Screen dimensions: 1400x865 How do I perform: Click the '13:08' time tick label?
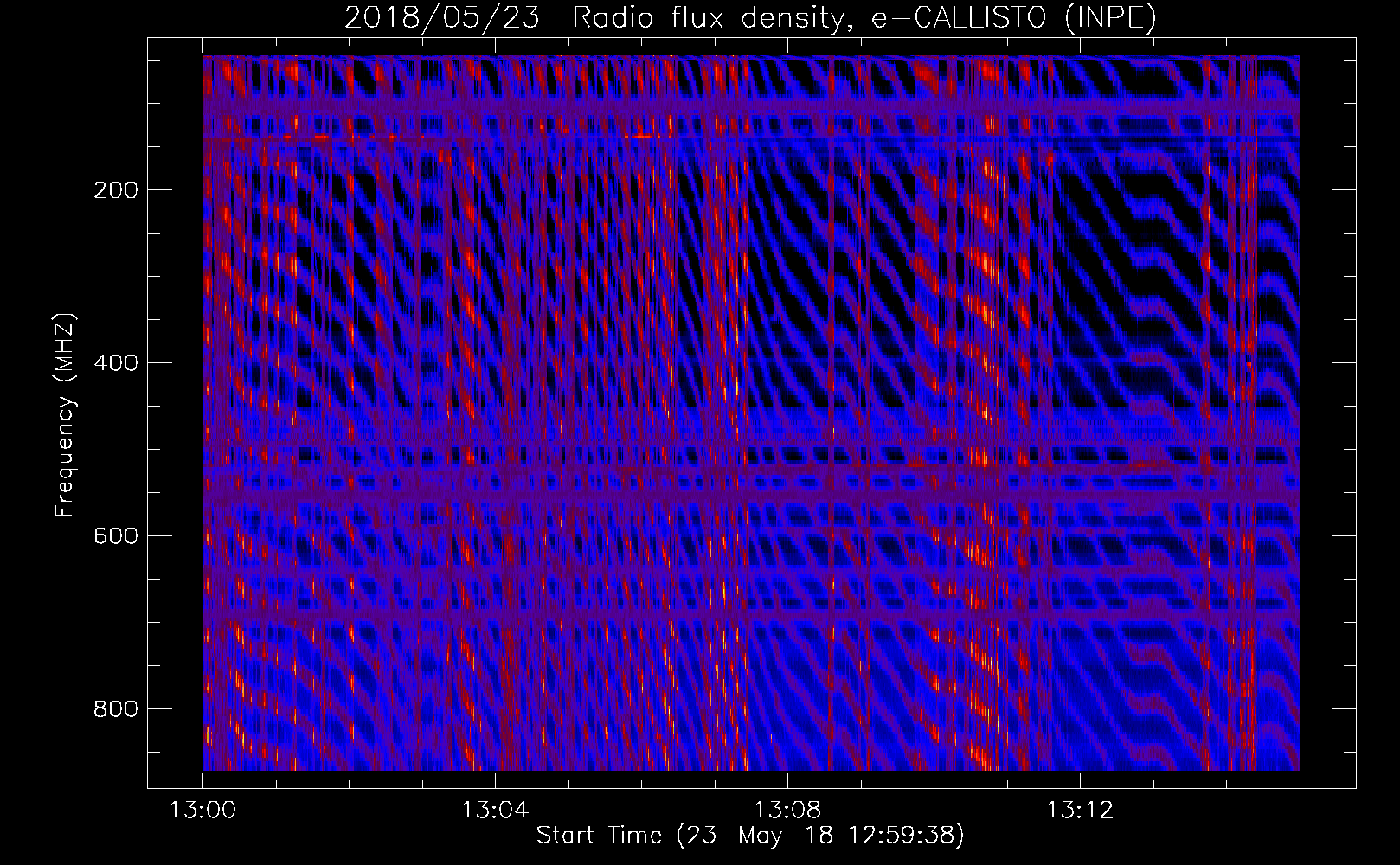[x=787, y=811]
